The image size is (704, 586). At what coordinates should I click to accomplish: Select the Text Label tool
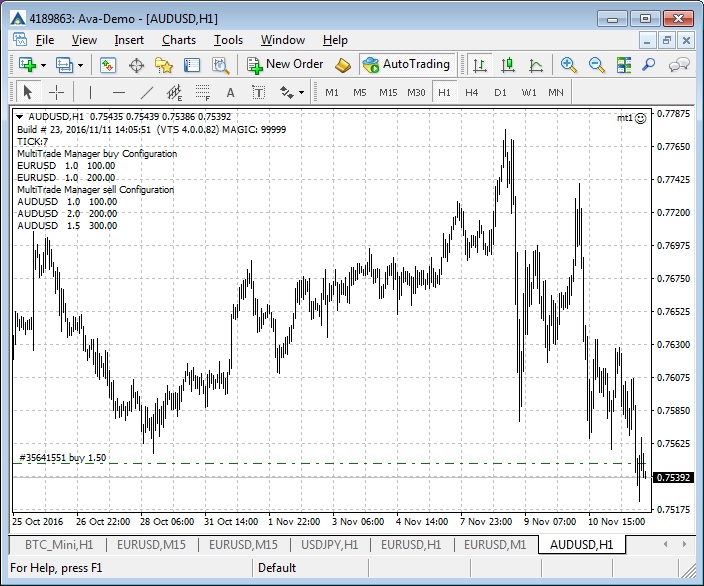259,93
